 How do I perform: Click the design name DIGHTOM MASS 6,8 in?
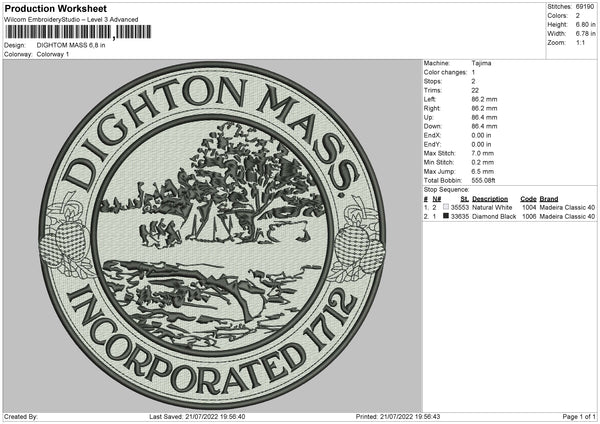click(x=71, y=45)
